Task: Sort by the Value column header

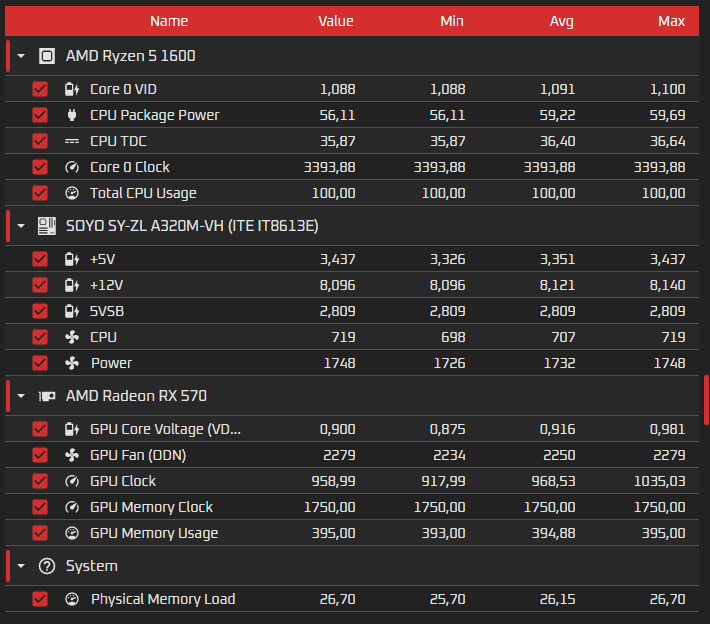Action: point(336,21)
